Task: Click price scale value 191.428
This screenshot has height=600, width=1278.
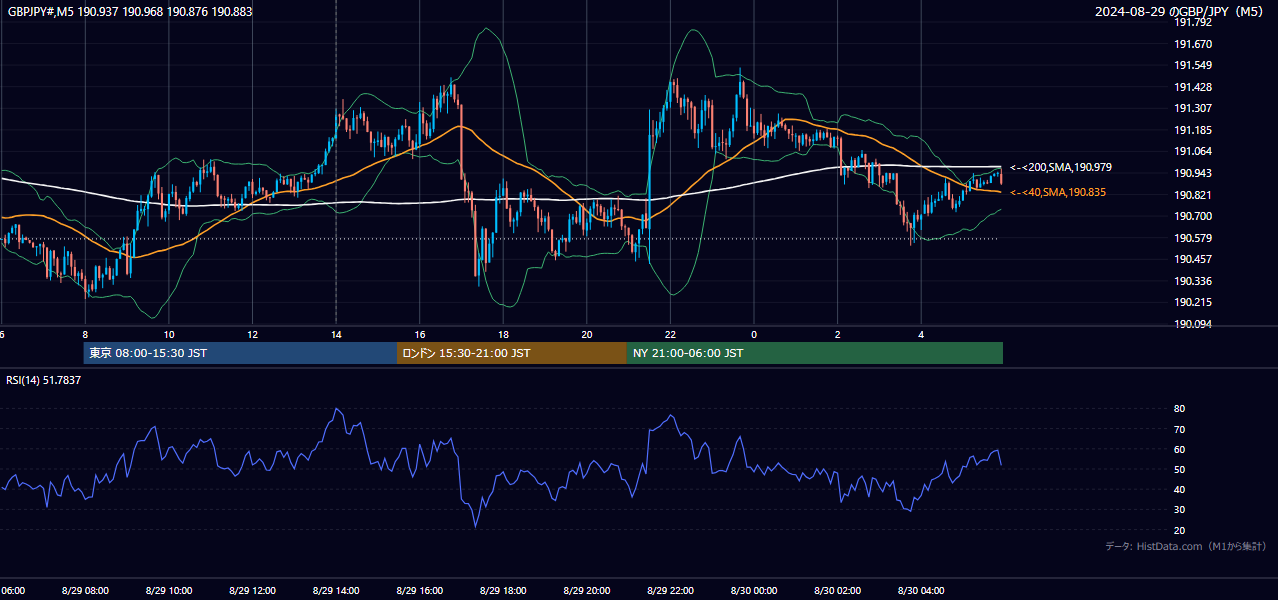Action: click(x=1193, y=87)
